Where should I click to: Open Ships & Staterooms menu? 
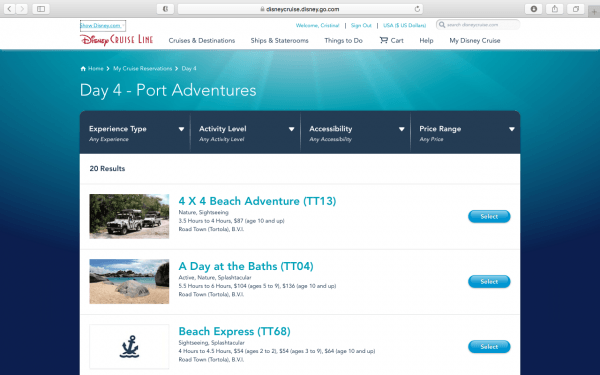(279, 41)
